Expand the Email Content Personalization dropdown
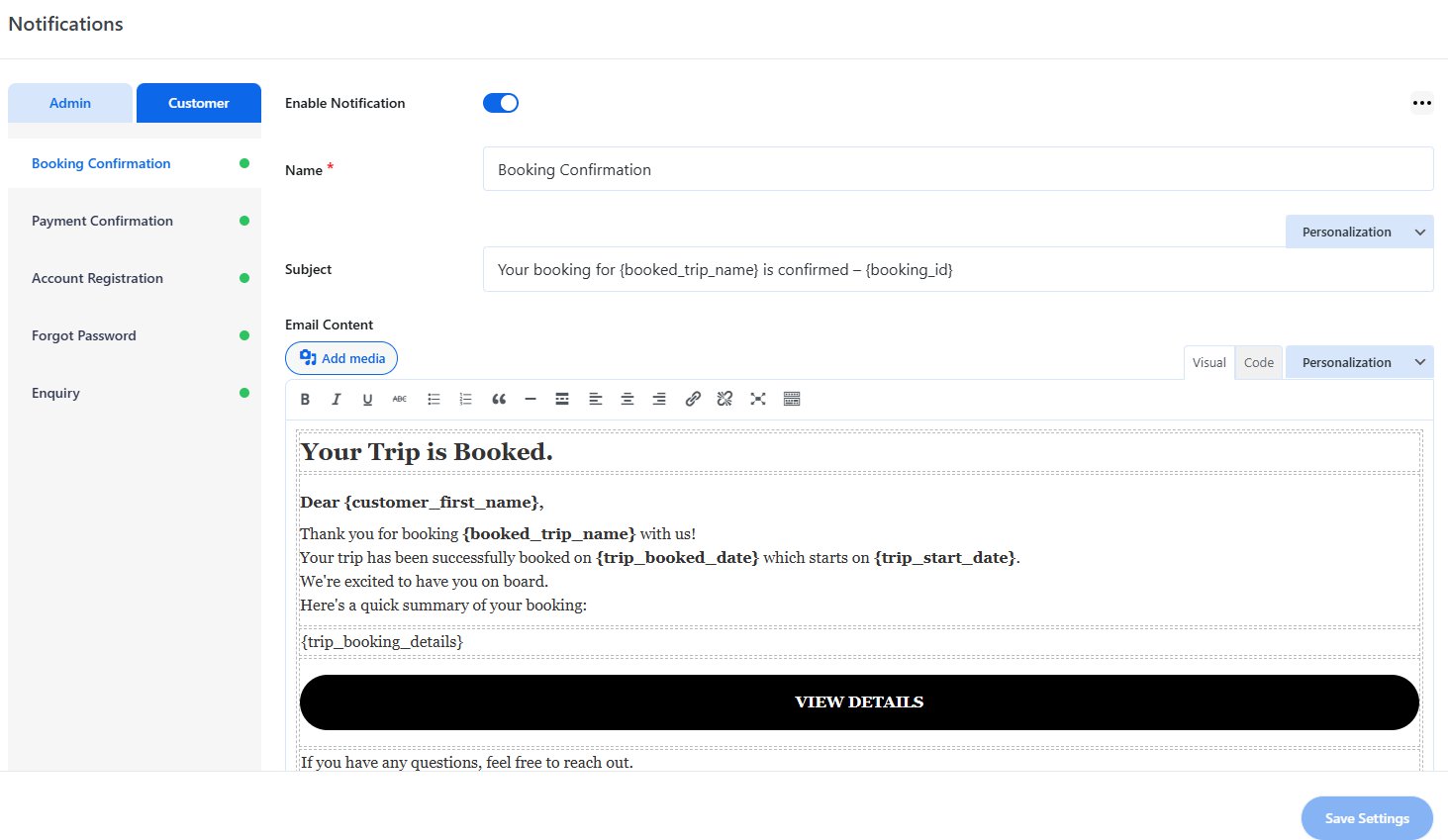This screenshot has width=1448, height=840. [1358, 362]
